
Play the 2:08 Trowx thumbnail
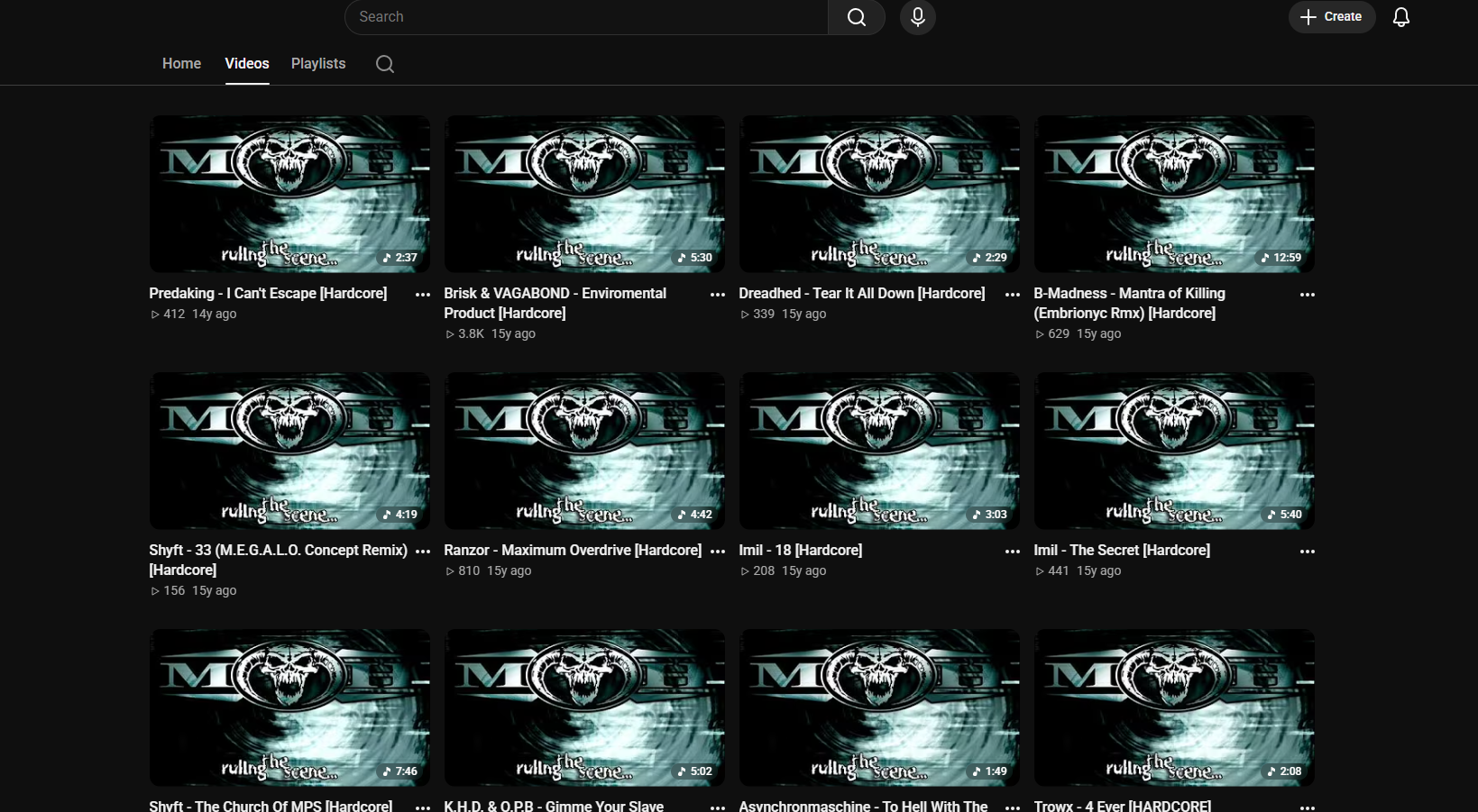[1174, 707]
